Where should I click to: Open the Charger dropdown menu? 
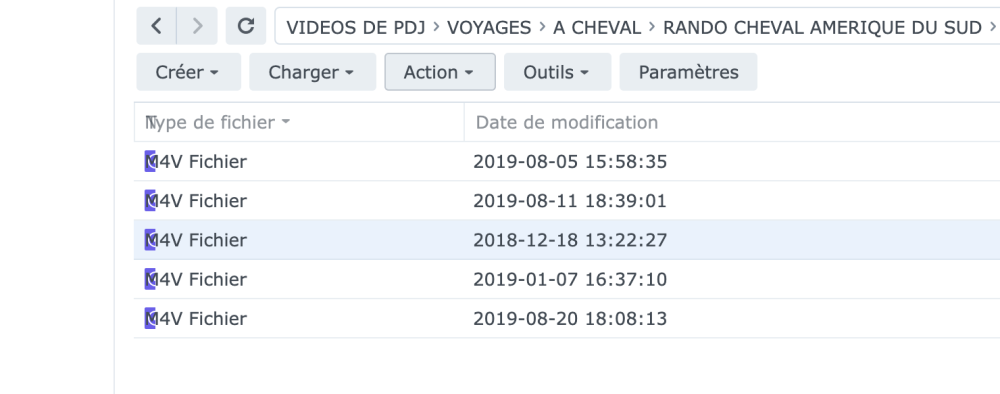tap(312, 72)
